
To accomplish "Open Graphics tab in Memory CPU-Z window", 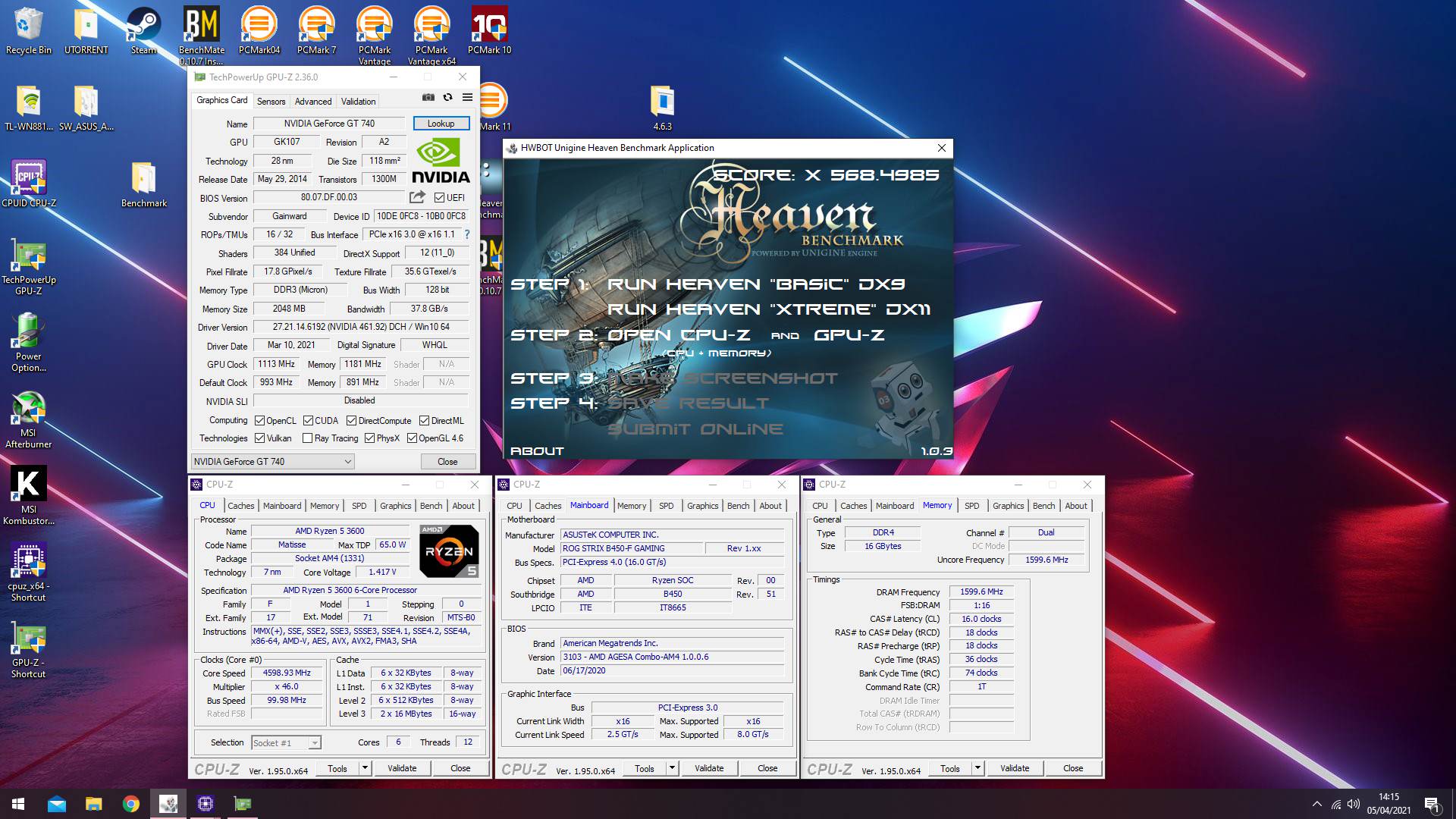I will coord(1008,506).
